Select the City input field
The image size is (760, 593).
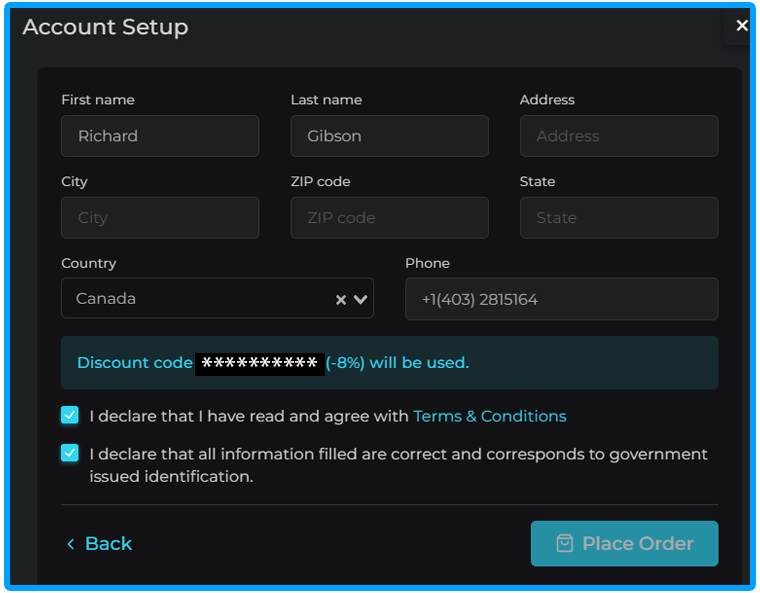point(160,218)
